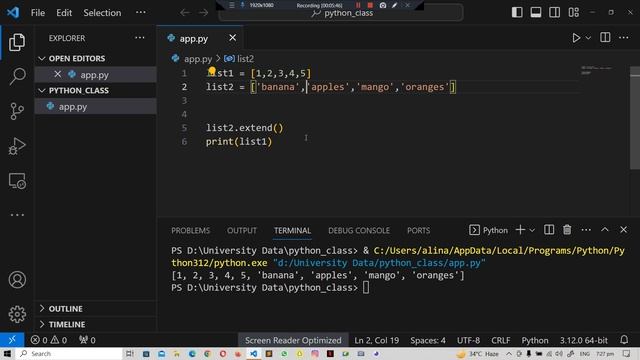
Task: Toggle the secondary side bar
Action: click(554, 12)
